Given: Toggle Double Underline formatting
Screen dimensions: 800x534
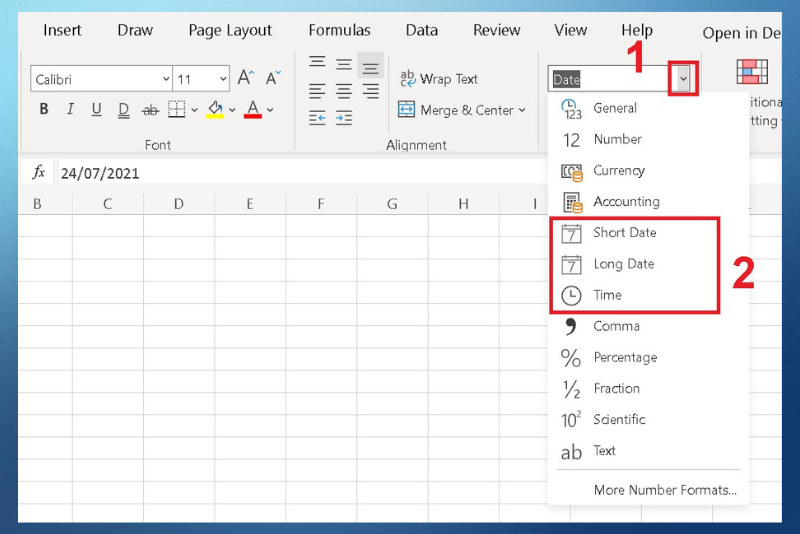Looking at the screenshot, I should pos(123,109).
